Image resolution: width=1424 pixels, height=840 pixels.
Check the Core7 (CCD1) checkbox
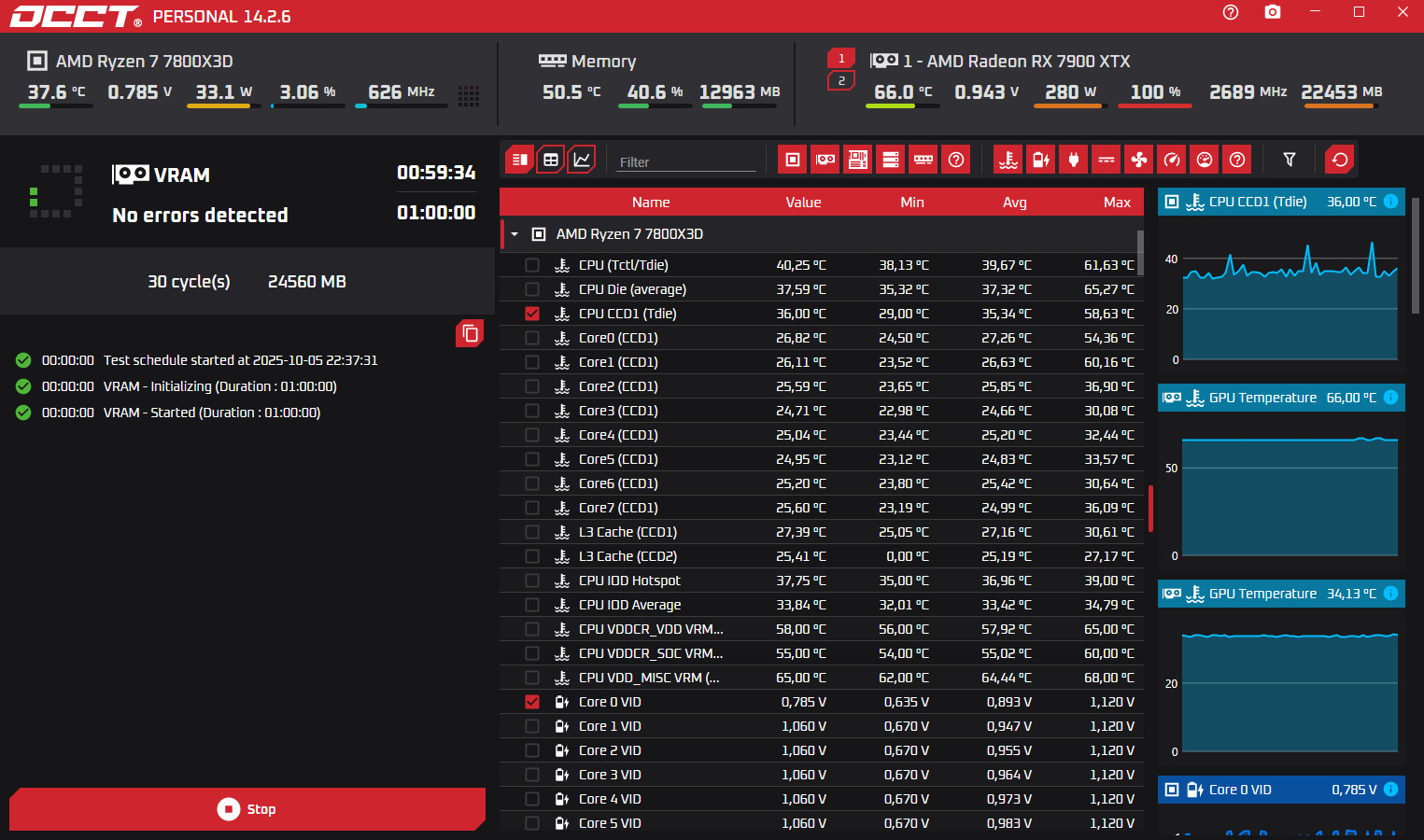(x=532, y=508)
